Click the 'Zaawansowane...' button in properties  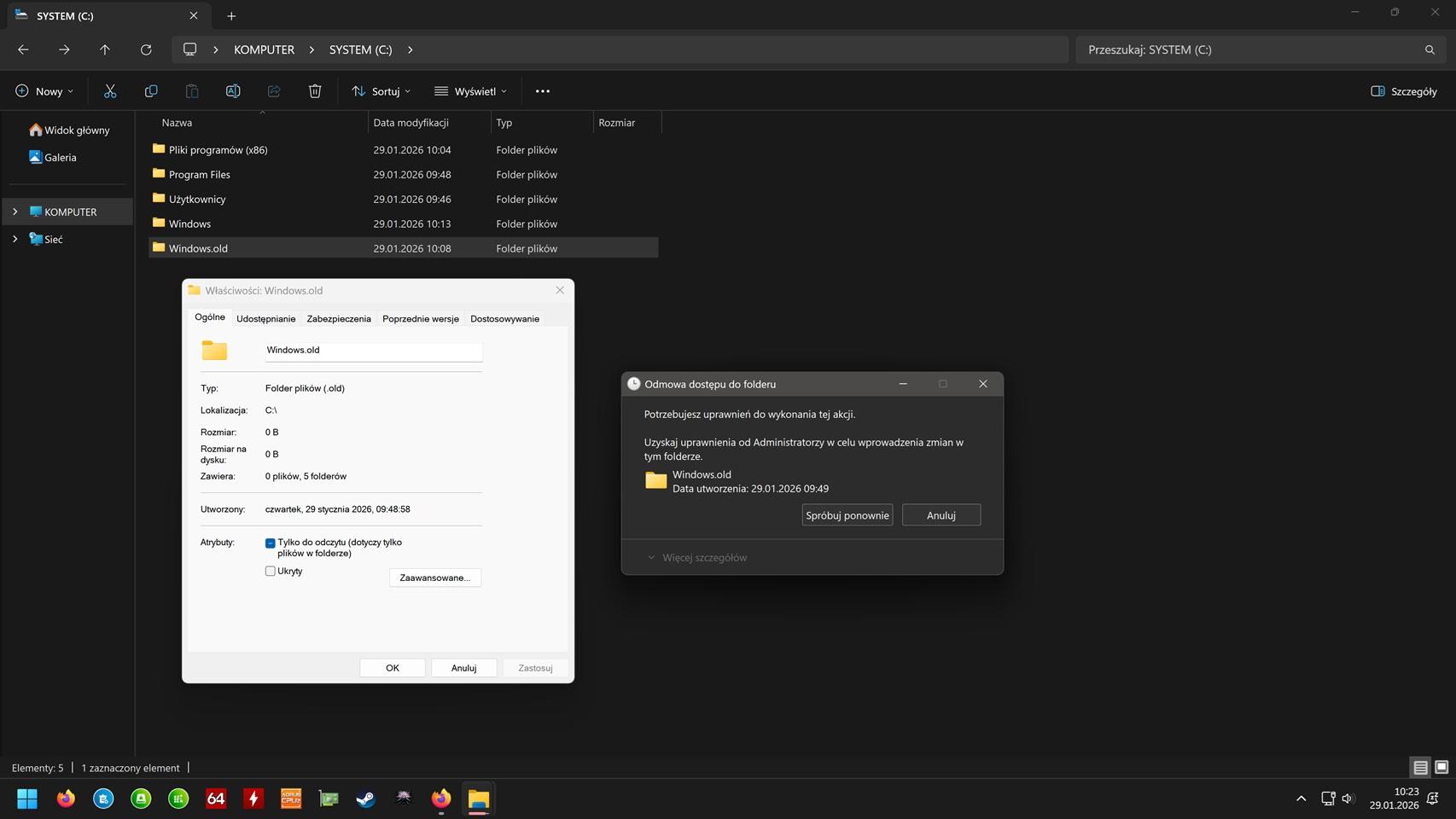click(x=434, y=578)
